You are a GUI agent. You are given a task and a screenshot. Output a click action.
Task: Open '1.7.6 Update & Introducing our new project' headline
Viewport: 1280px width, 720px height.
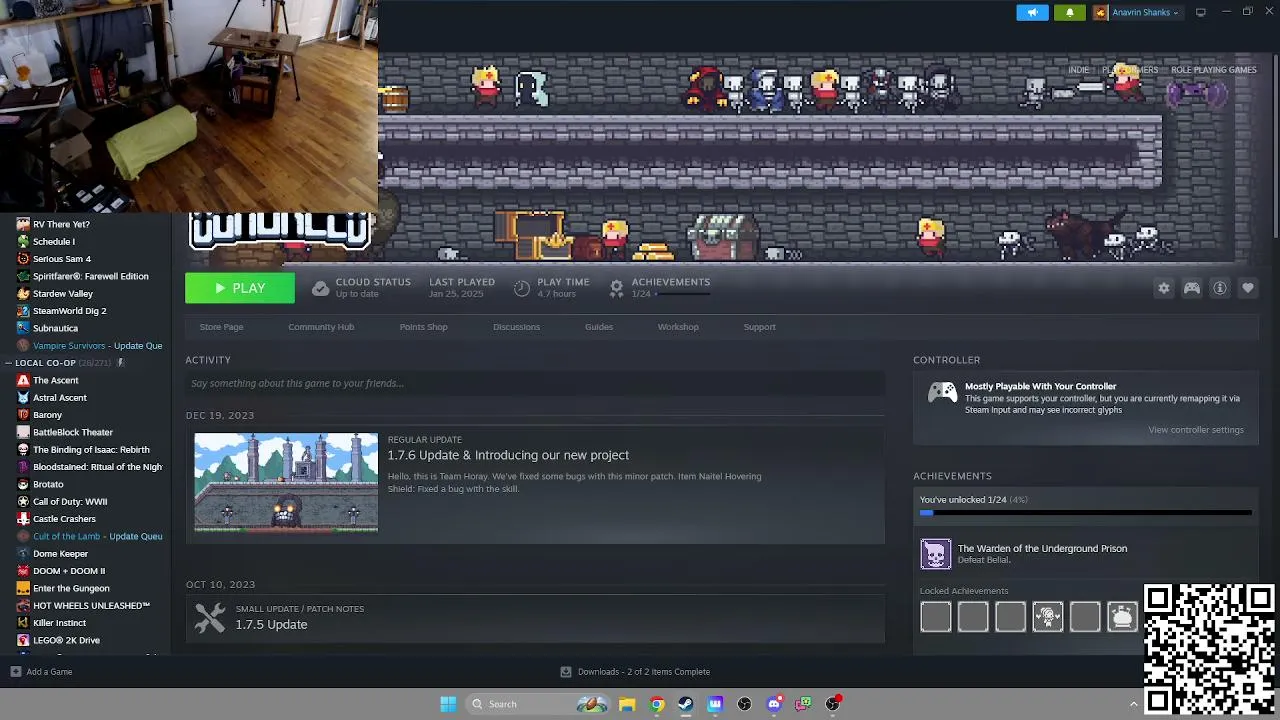pyautogui.click(x=508, y=455)
